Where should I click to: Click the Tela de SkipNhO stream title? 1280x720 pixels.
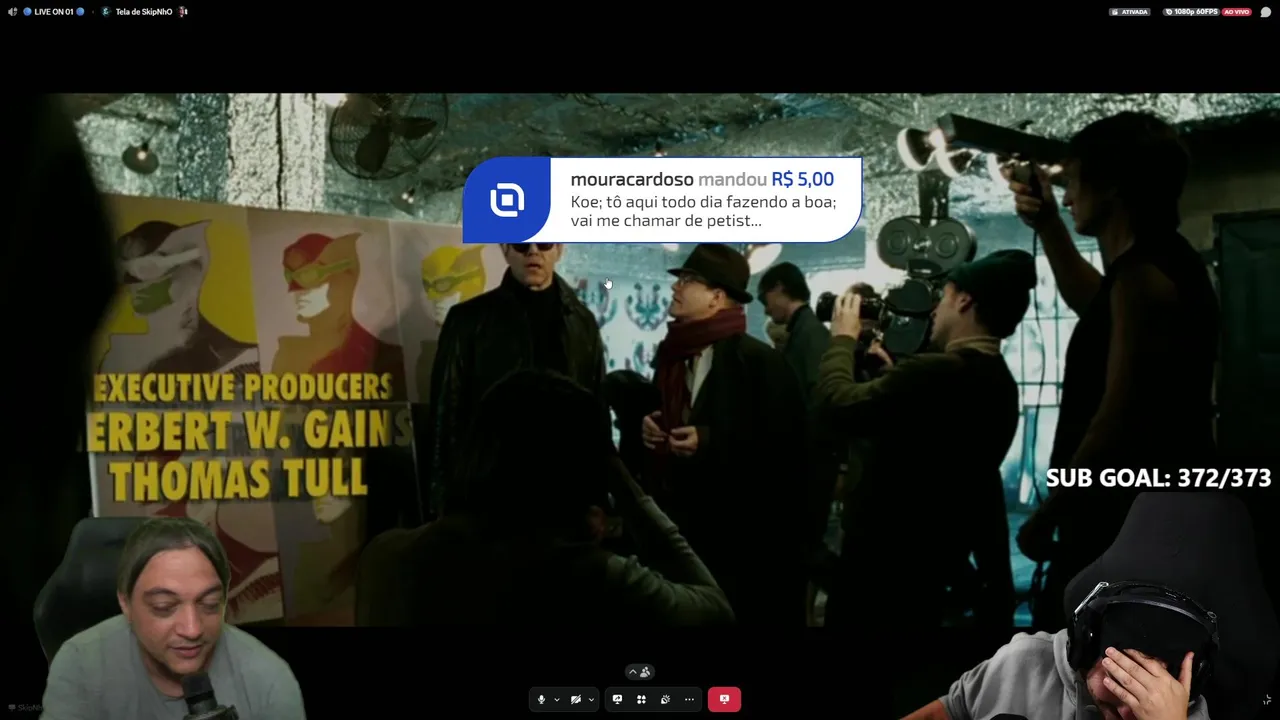pos(144,12)
